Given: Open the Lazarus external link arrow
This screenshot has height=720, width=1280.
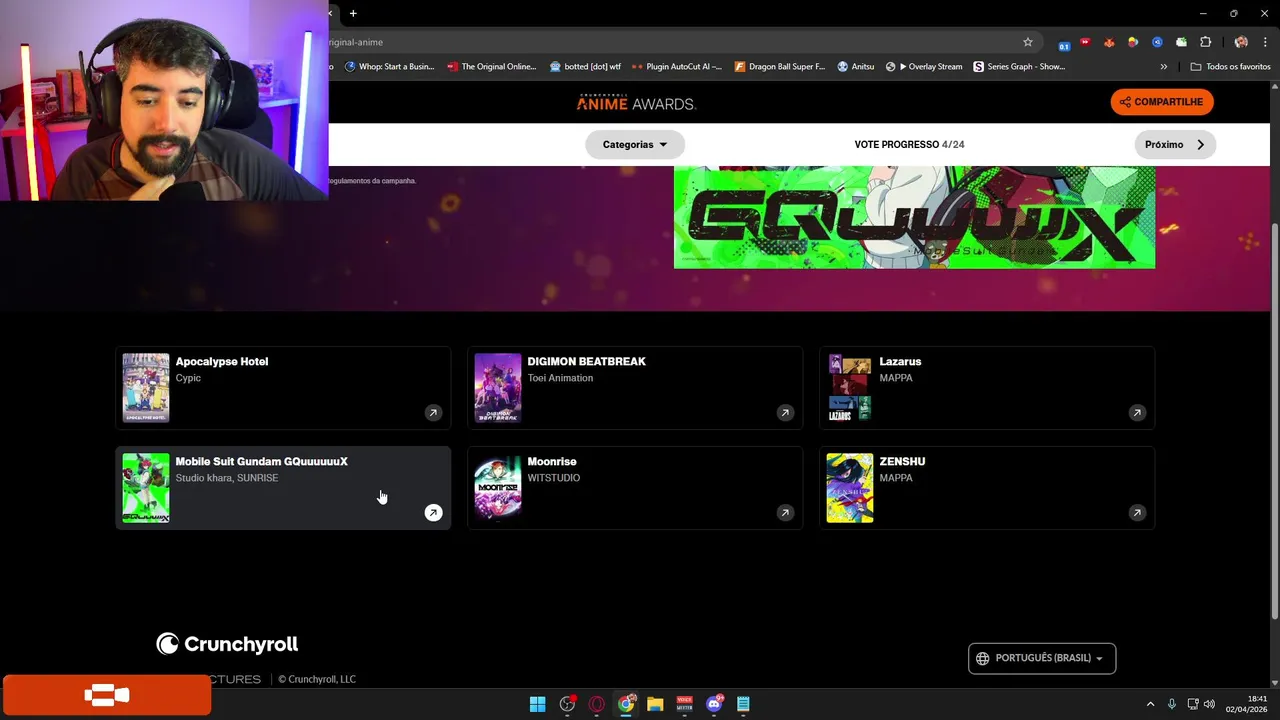Looking at the screenshot, I should (x=1137, y=413).
